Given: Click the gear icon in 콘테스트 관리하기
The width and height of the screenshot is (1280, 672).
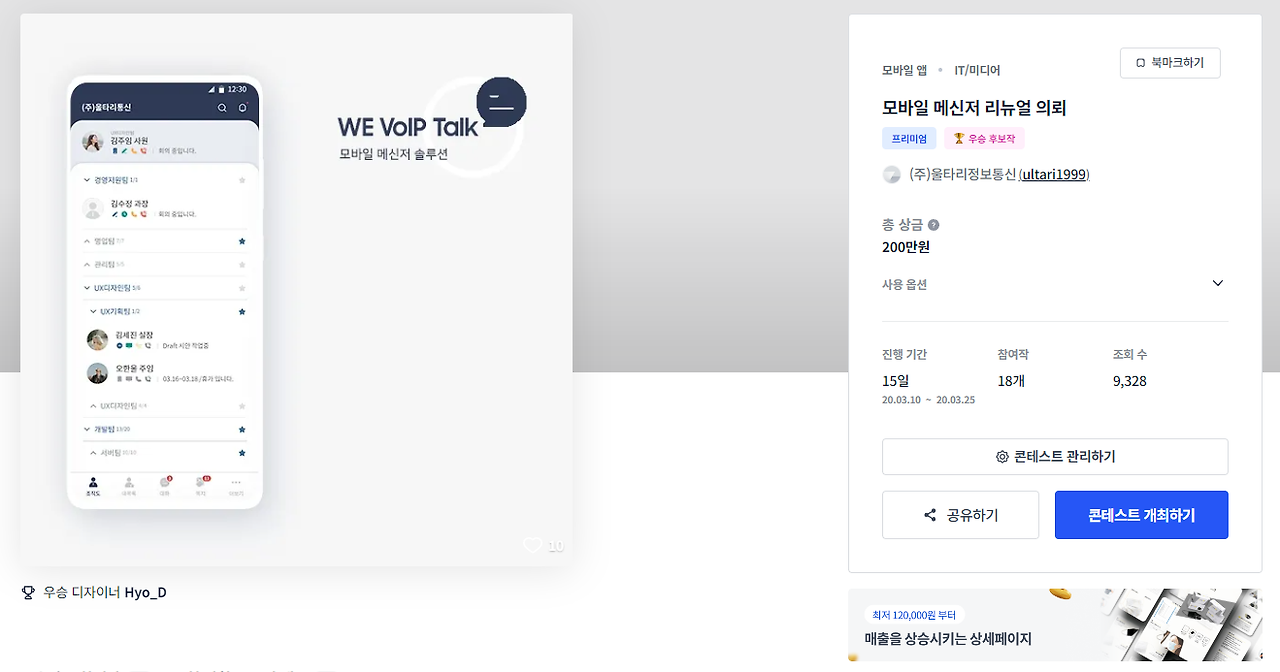Looking at the screenshot, I should 1002,457.
